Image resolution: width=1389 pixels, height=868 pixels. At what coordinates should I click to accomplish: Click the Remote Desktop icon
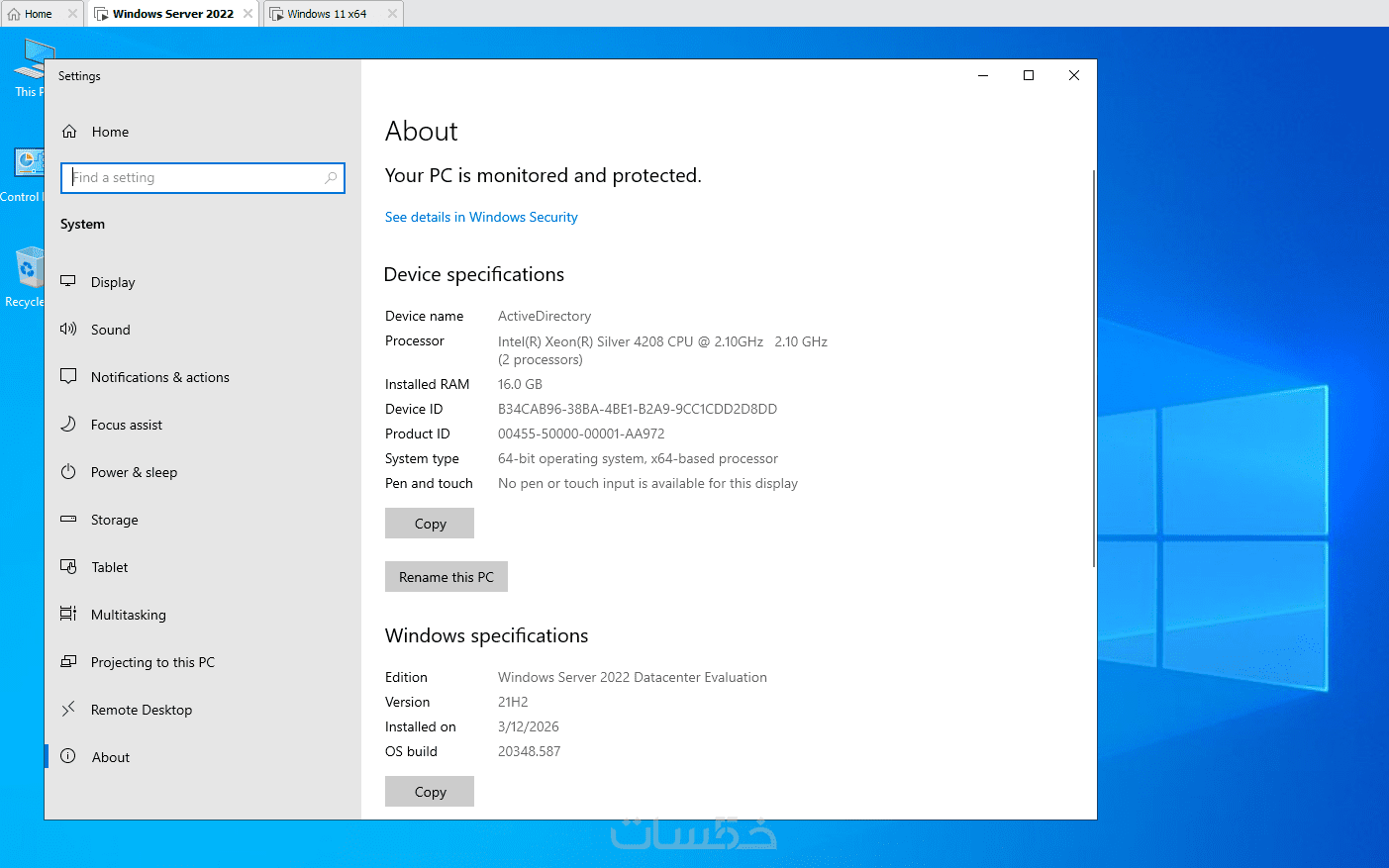coord(68,709)
